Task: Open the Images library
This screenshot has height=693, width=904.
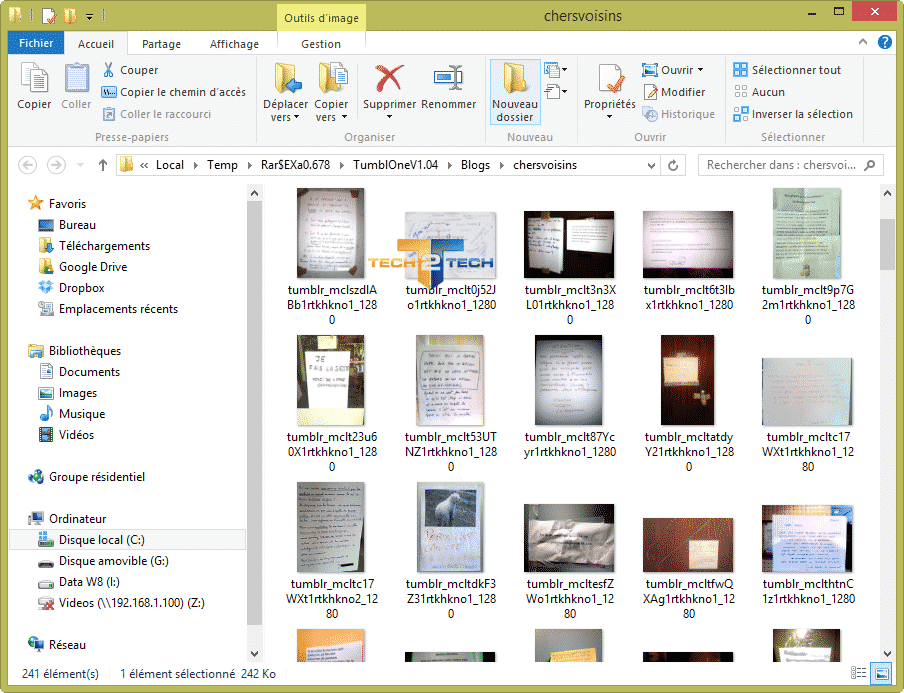Action: [67, 393]
